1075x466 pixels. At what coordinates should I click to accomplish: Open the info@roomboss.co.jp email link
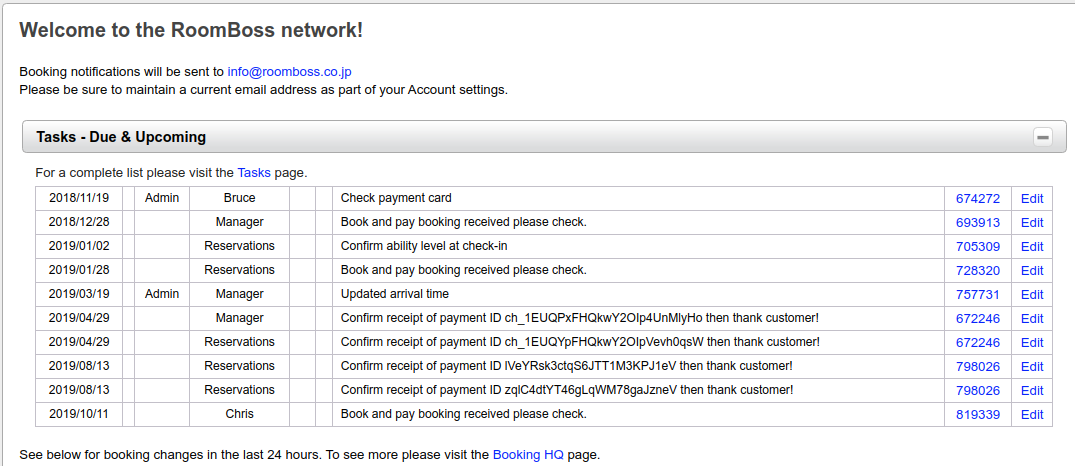289,71
